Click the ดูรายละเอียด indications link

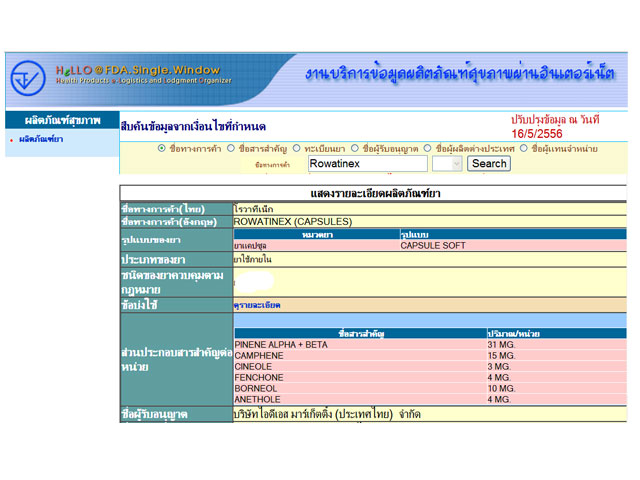click(x=257, y=305)
